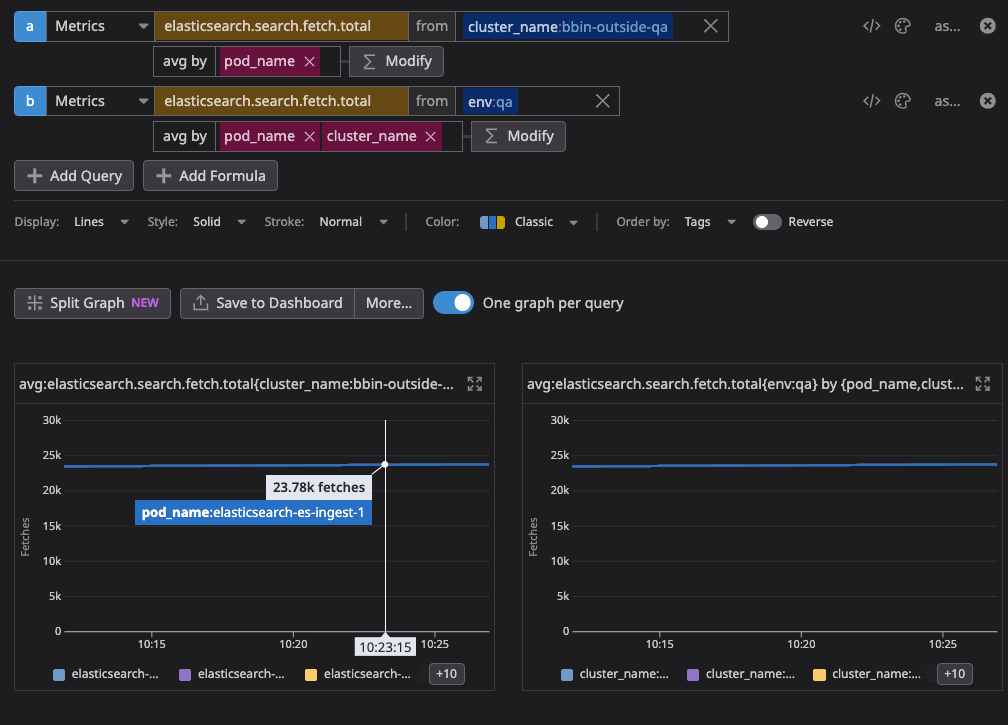Image resolution: width=1008 pixels, height=725 pixels.
Task: Expand the left graph to fullscreen
Action: [475, 384]
